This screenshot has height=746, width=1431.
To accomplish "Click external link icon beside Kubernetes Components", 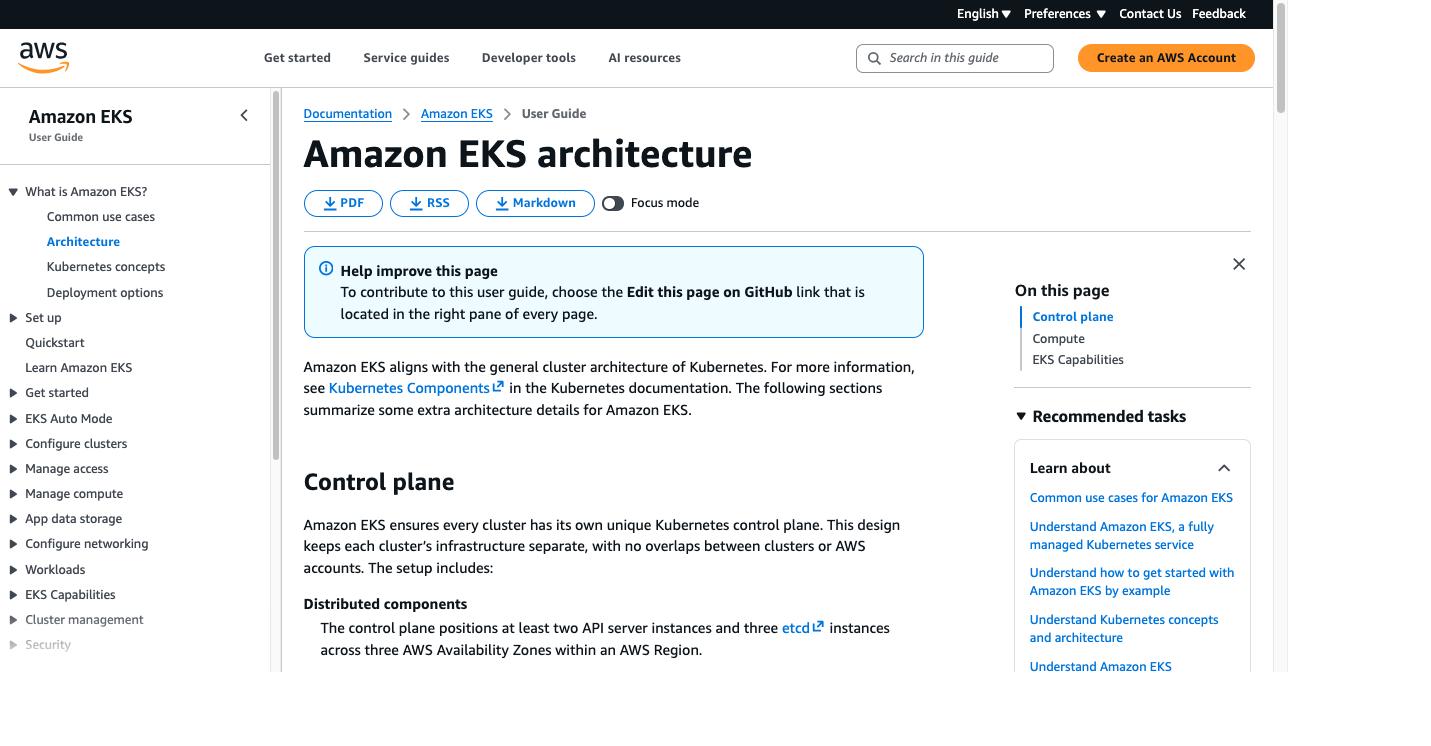I will point(498,387).
